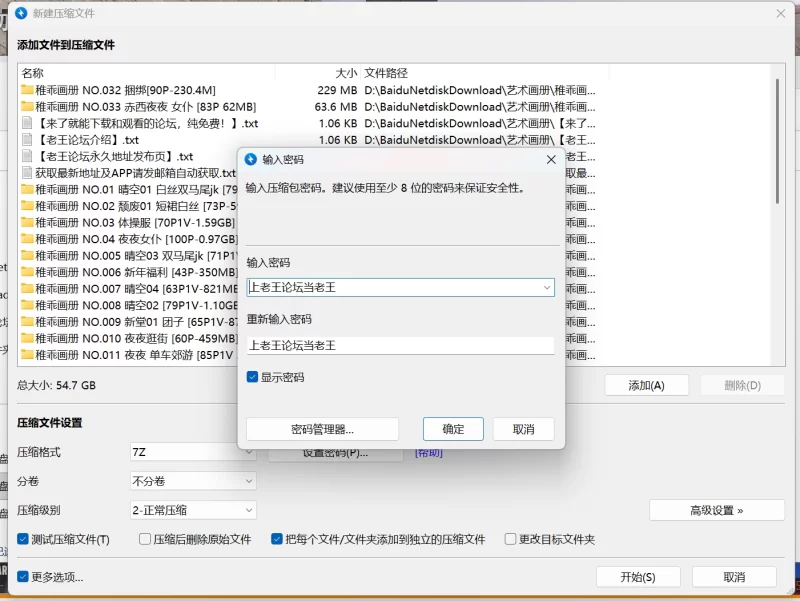Expand the 输入密码 combo box dropdown arrow

(x=546, y=288)
